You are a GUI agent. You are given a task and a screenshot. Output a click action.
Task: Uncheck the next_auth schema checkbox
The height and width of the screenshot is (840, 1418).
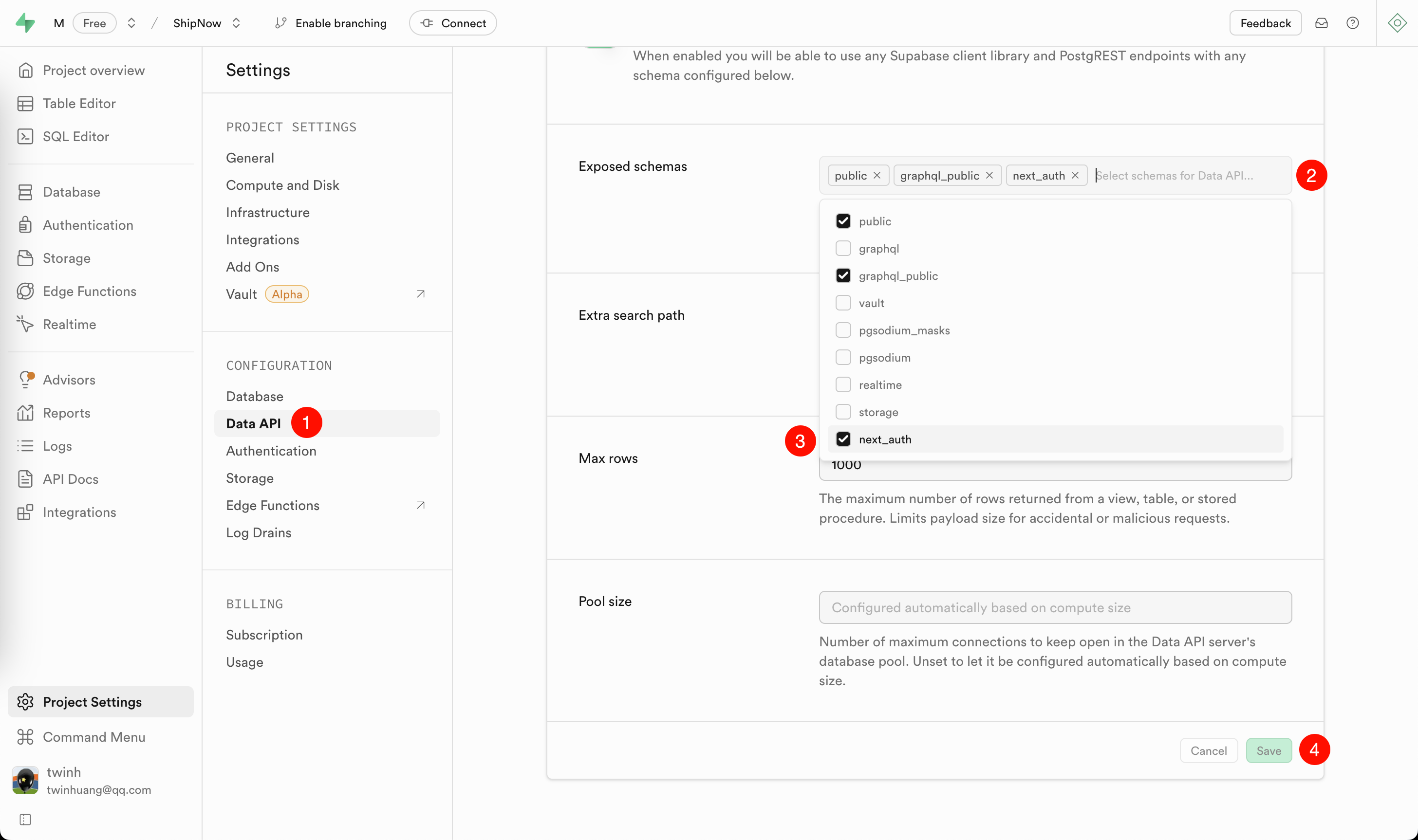[843, 439]
